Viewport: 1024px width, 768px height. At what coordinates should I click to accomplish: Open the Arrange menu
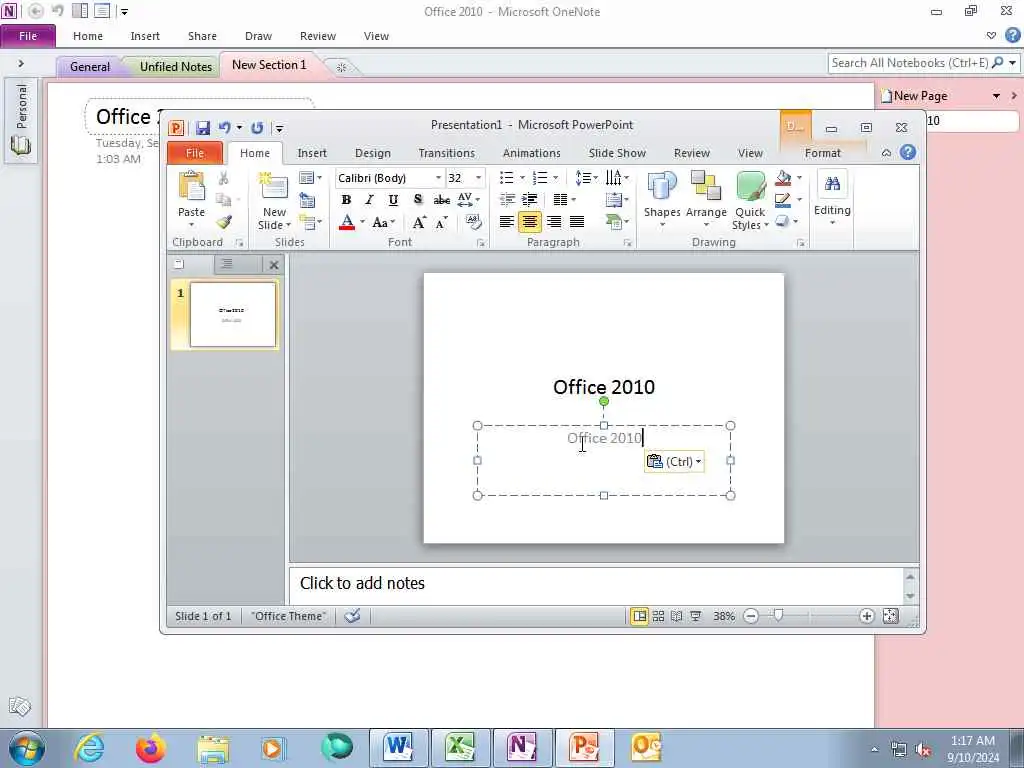pos(706,199)
